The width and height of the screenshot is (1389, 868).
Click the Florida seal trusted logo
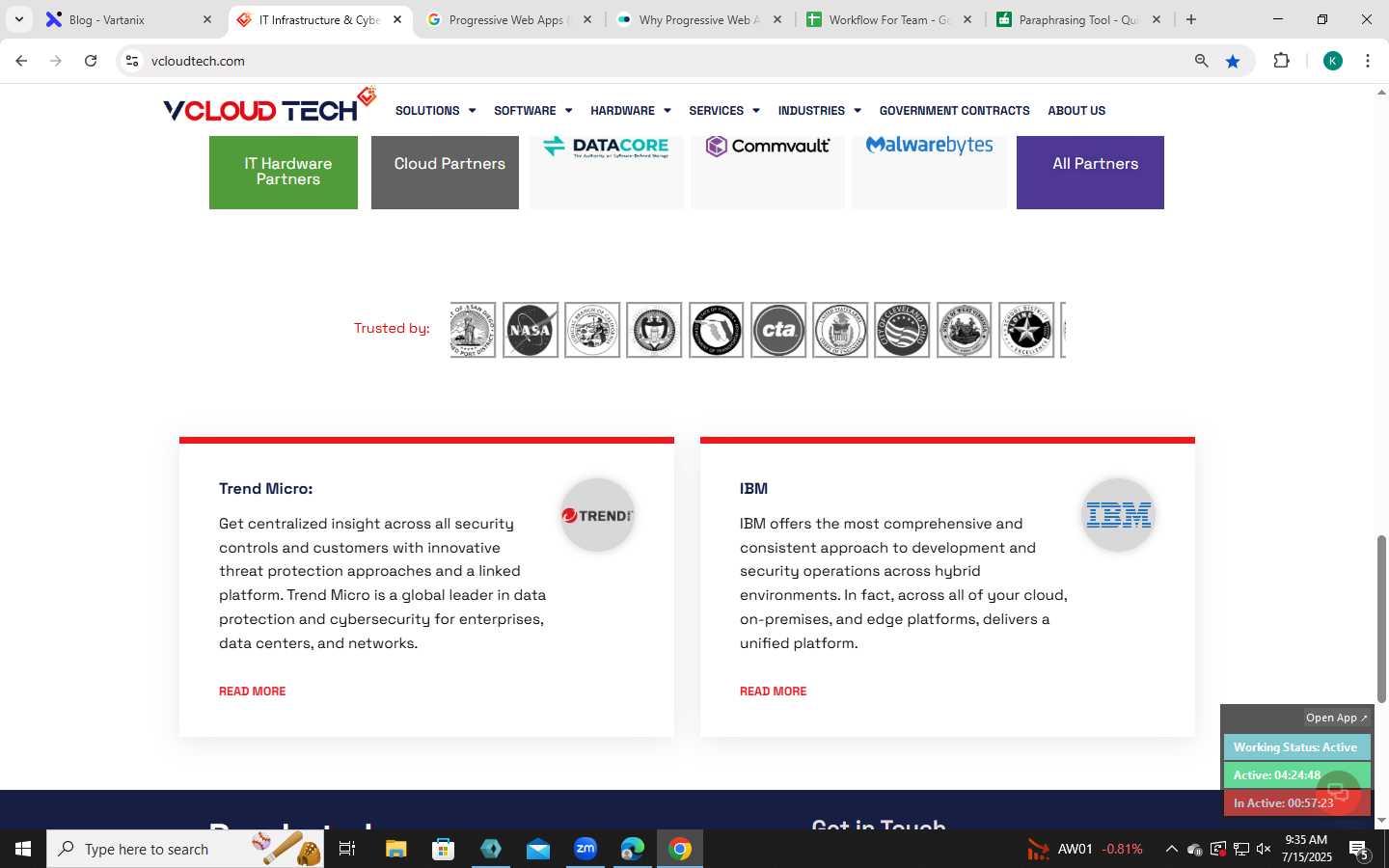(x=717, y=330)
